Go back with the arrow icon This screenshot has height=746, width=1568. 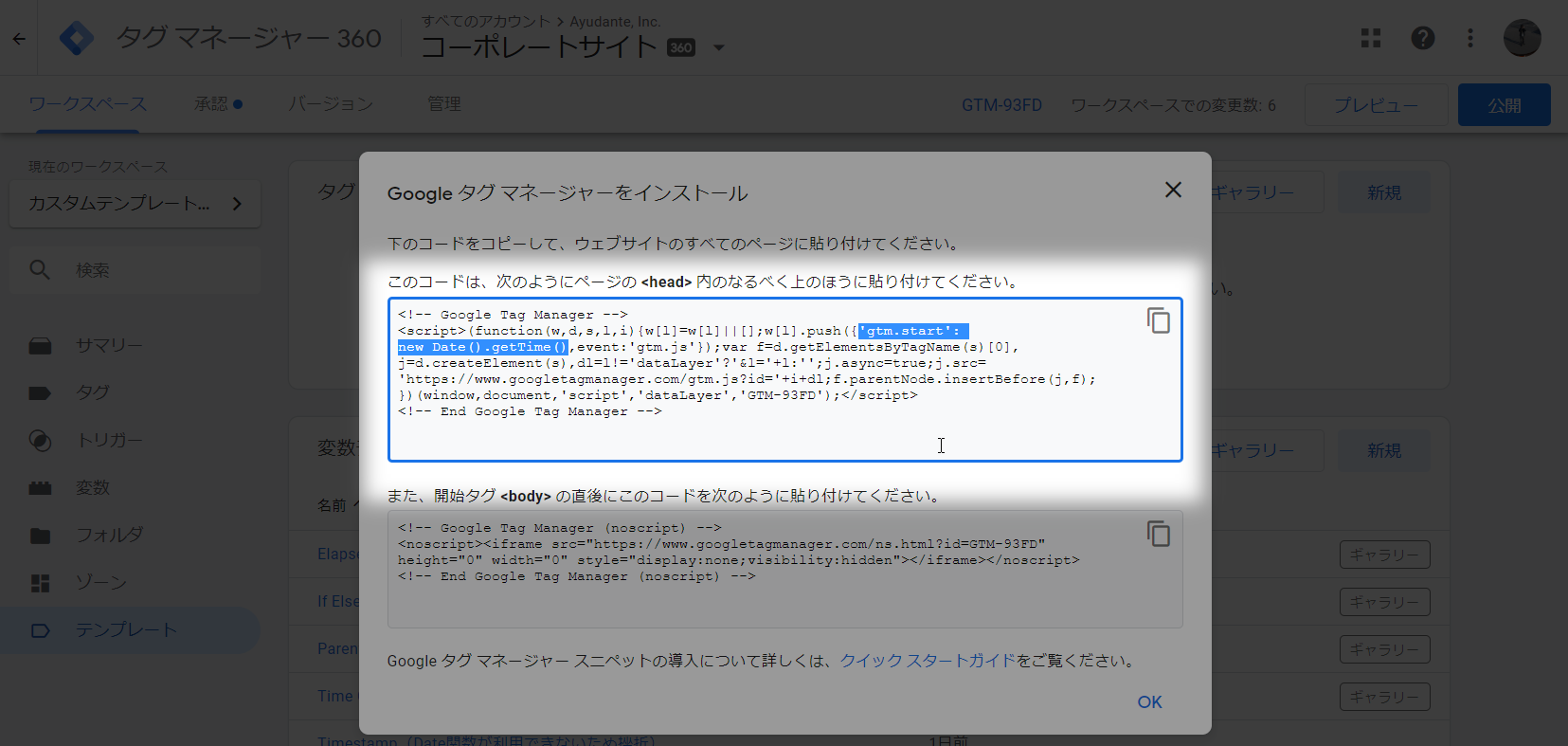19,39
